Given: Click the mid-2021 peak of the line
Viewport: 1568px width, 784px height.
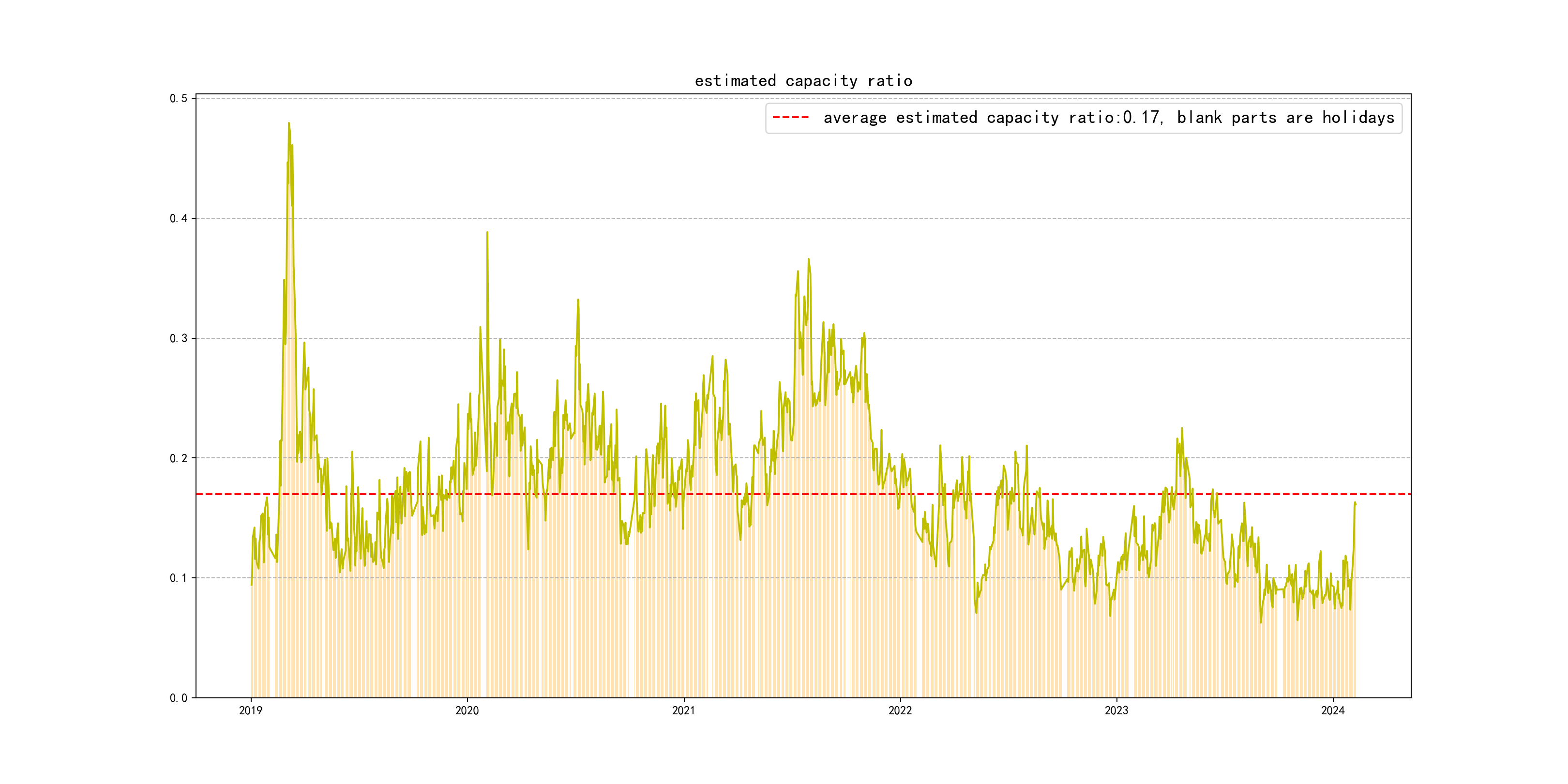Looking at the screenshot, I should [808, 259].
